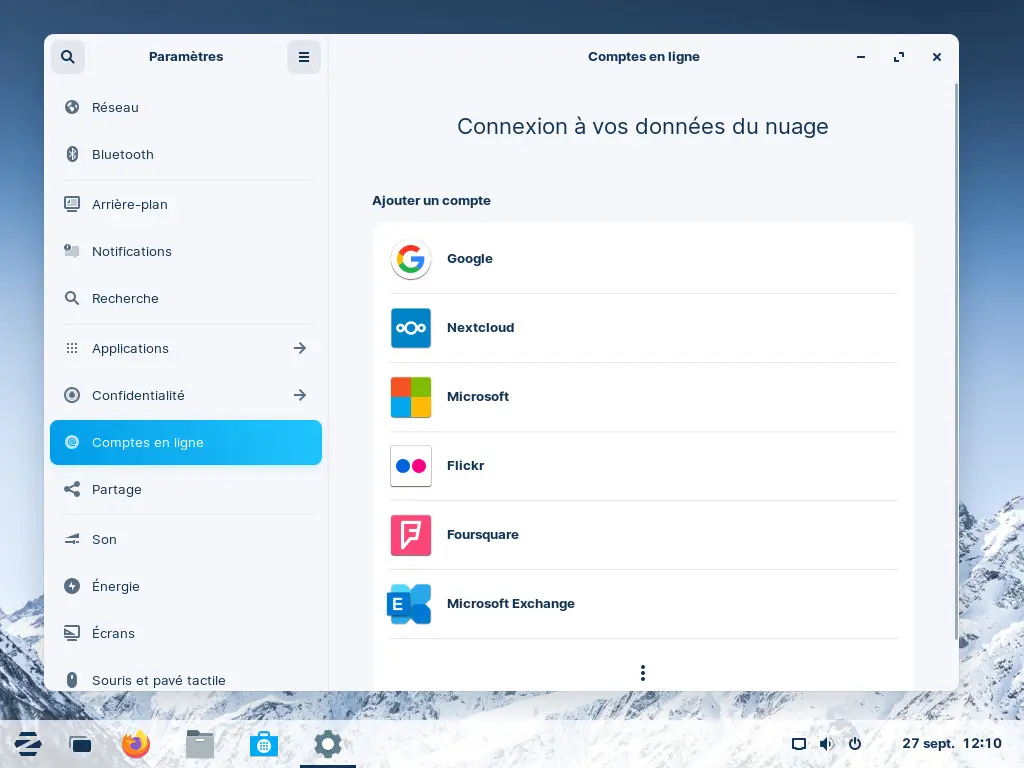Launch Firefox from the taskbar
The width and height of the screenshot is (1024, 768).
pos(136,744)
